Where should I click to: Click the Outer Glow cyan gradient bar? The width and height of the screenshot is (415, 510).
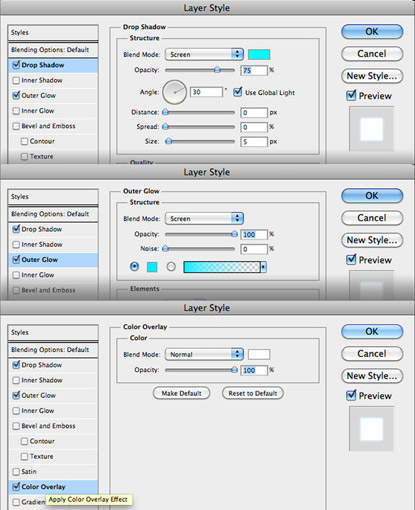[x=222, y=267]
